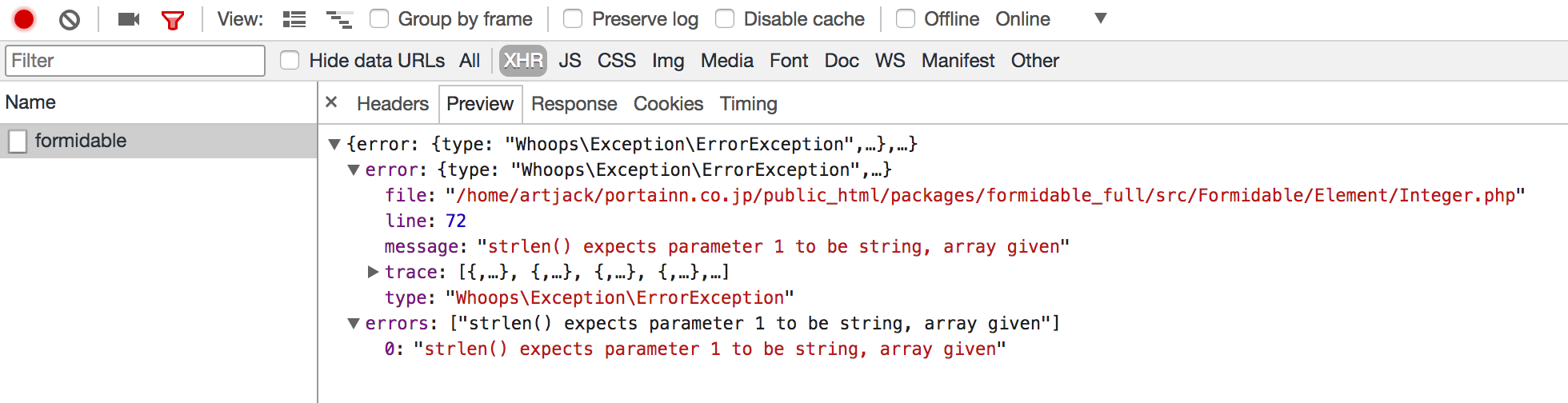Check the Disable cache option
The width and height of the screenshot is (1568, 403).
tap(725, 18)
